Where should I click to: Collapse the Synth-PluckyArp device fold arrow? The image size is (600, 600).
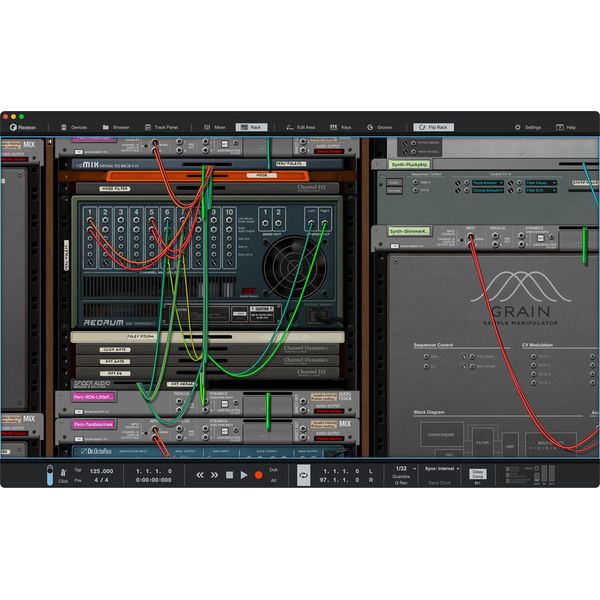(x=379, y=165)
